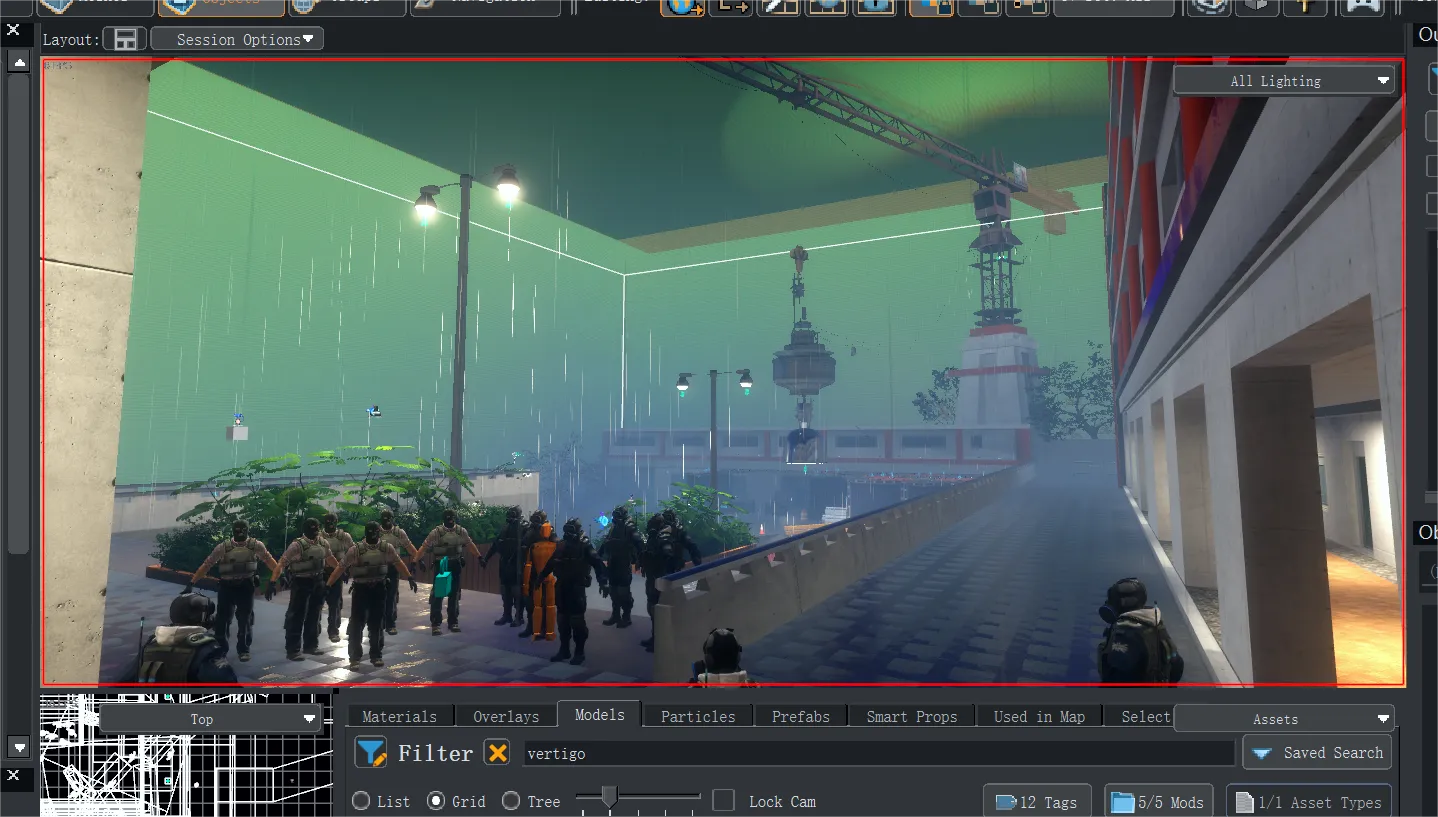Click the 1/1 Asset Types button
Screen dimensions: 1438x817
click(x=1308, y=801)
